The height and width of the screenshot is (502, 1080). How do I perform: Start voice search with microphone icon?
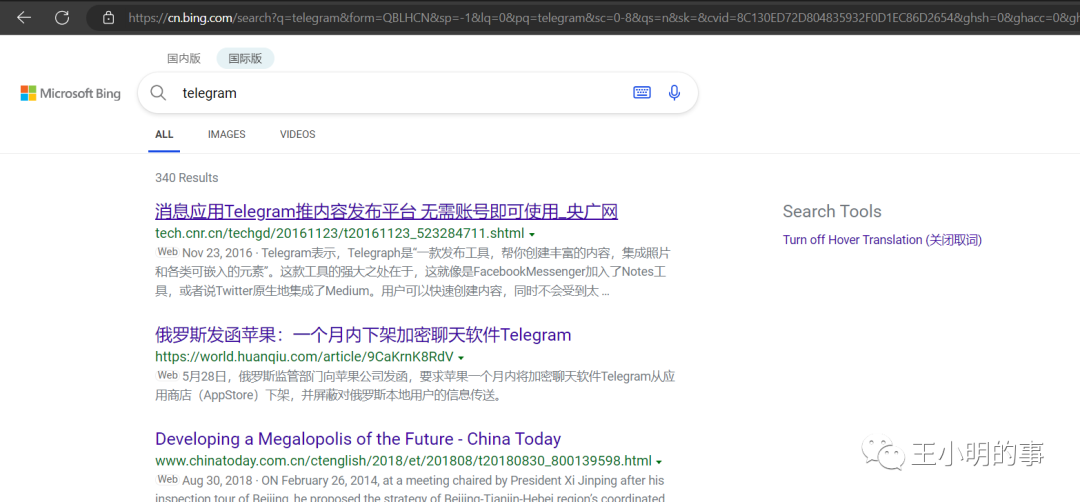coord(674,92)
